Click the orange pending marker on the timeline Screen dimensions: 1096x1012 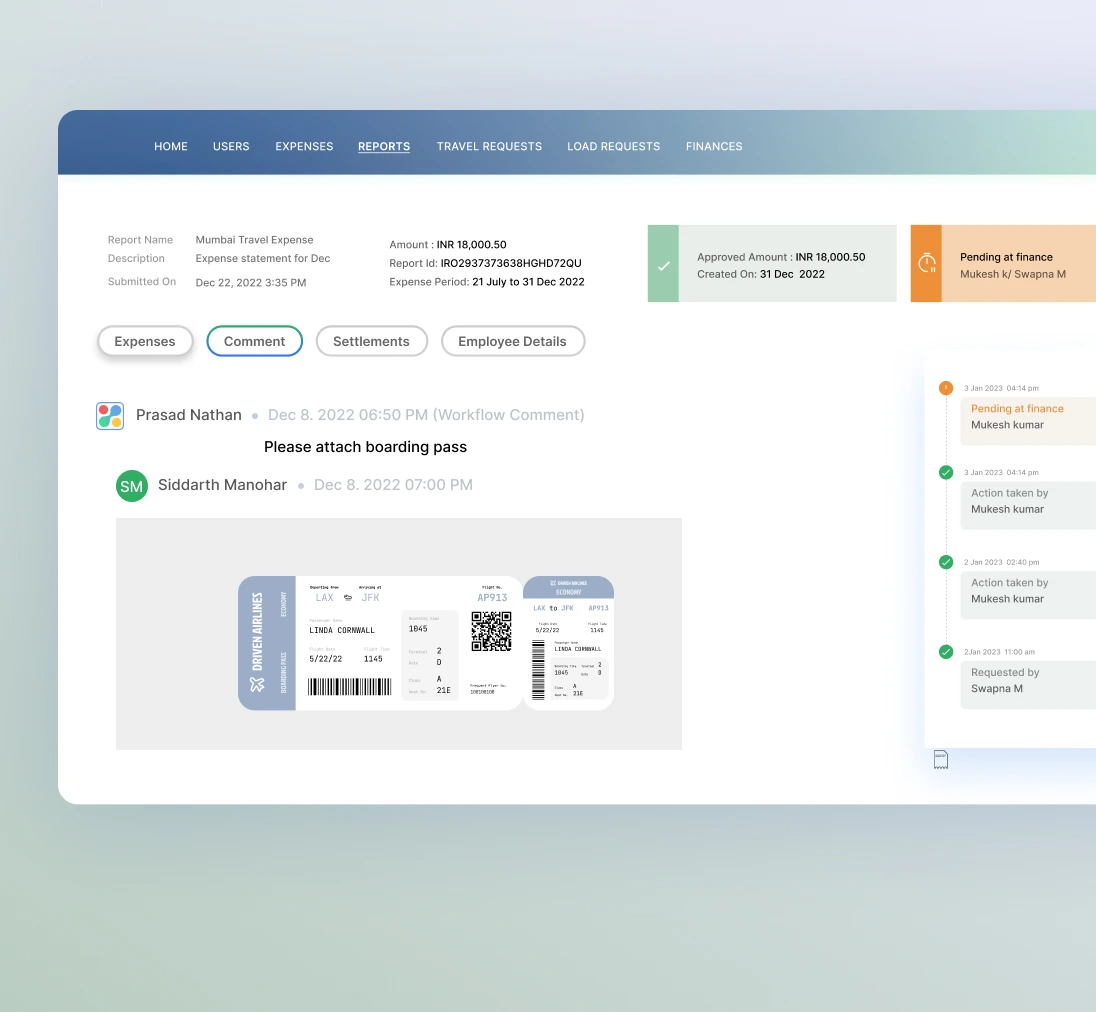(945, 388)
